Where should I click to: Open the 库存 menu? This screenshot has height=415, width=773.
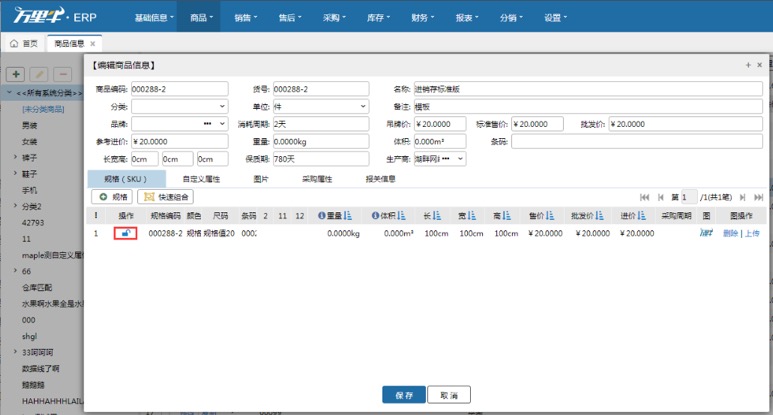click(378, 17)
